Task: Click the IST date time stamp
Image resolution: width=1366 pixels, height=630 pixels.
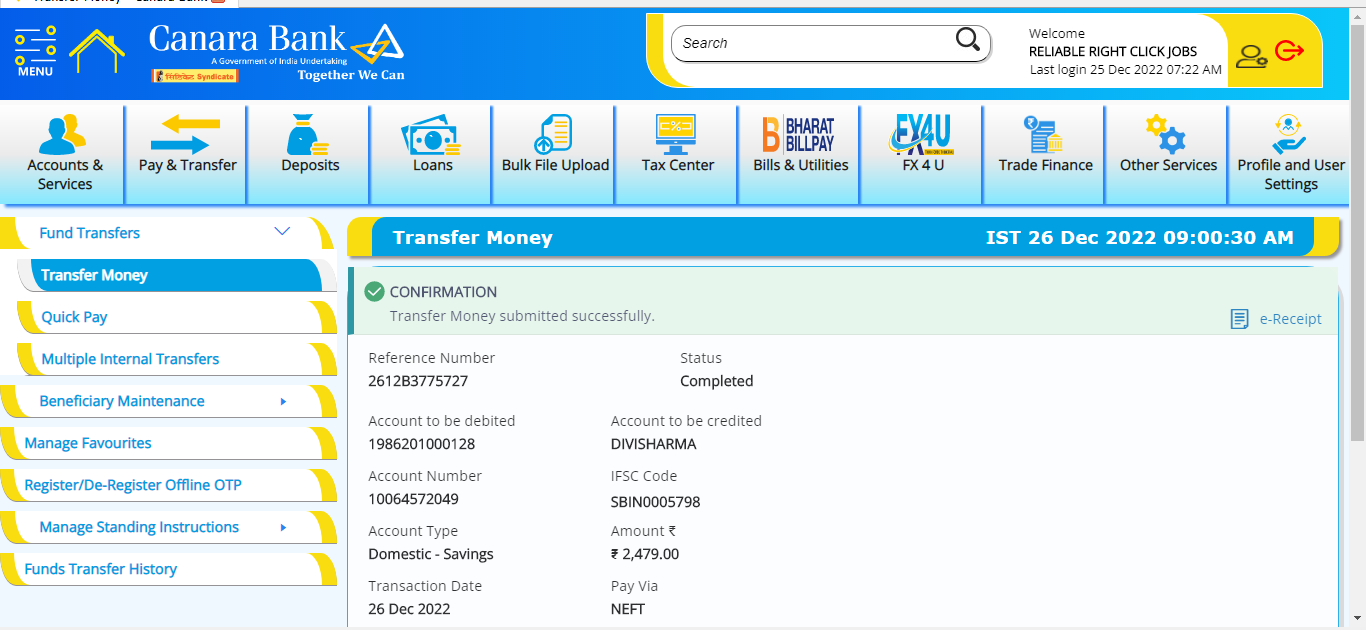Action: 1140,238
